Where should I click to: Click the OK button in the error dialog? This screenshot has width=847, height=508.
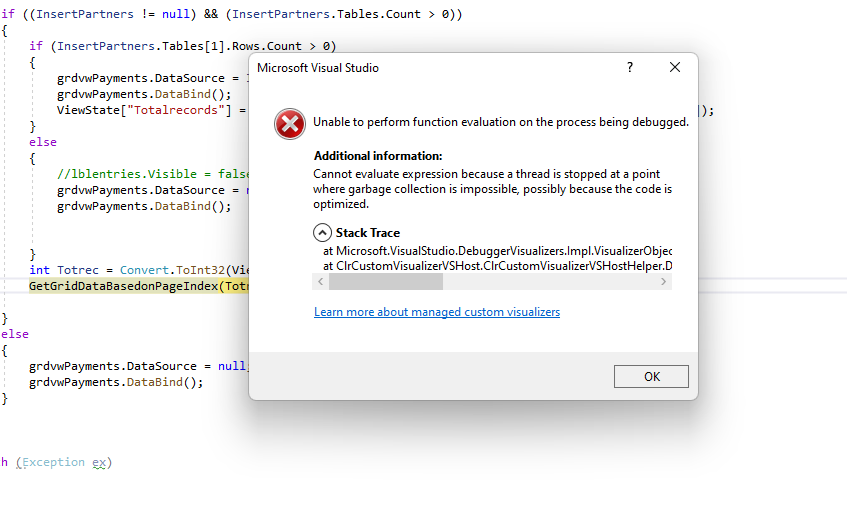tap(651, 377)
